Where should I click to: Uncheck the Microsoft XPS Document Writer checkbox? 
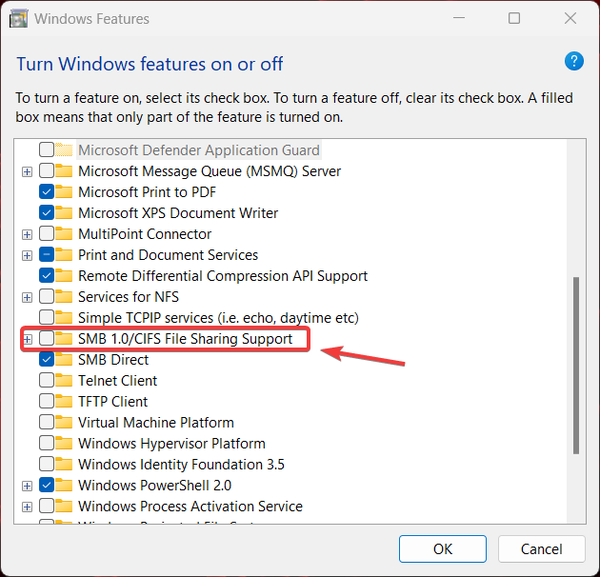[x=47, y=213]
